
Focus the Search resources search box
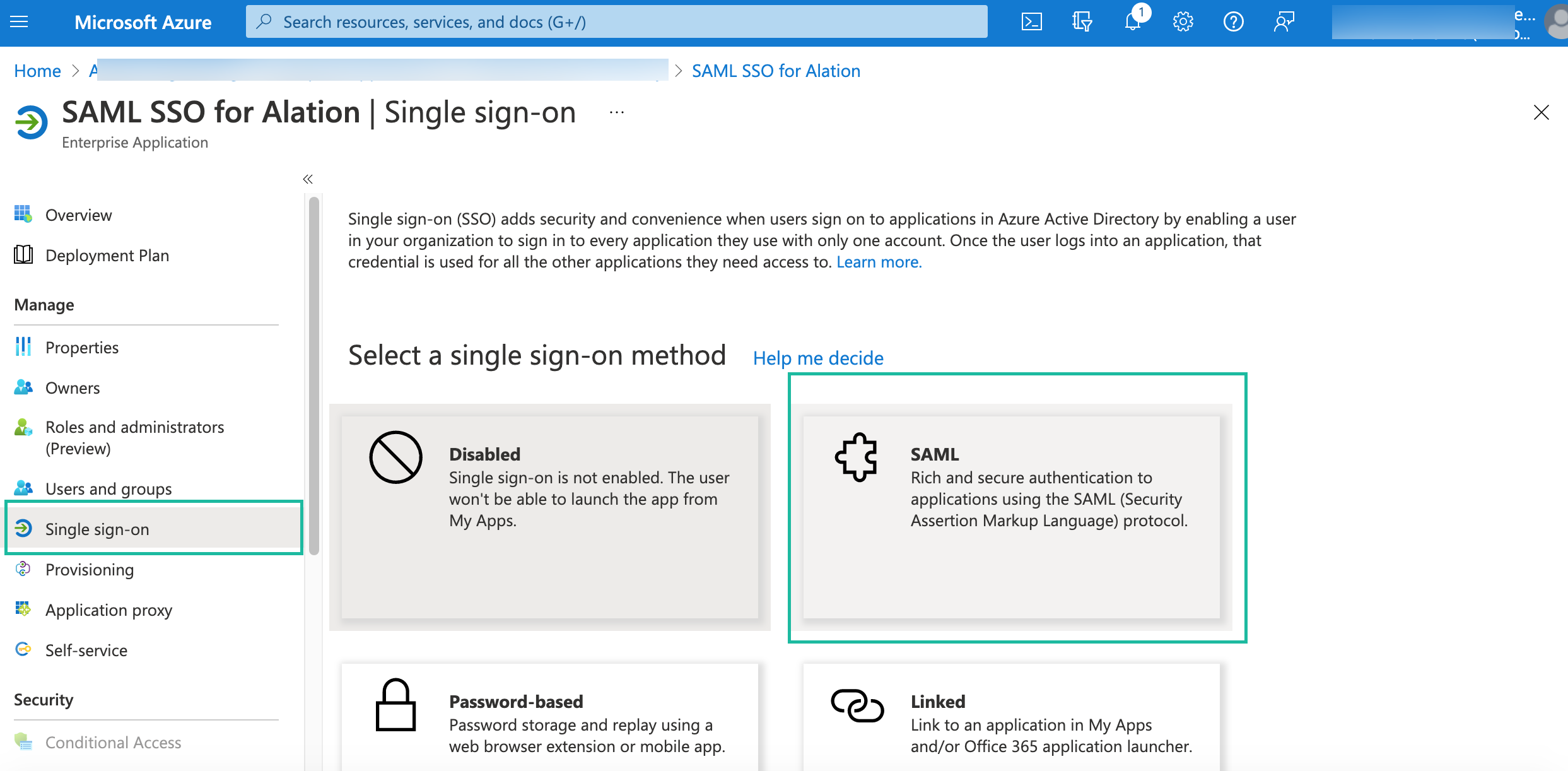(x=616, y=22)
